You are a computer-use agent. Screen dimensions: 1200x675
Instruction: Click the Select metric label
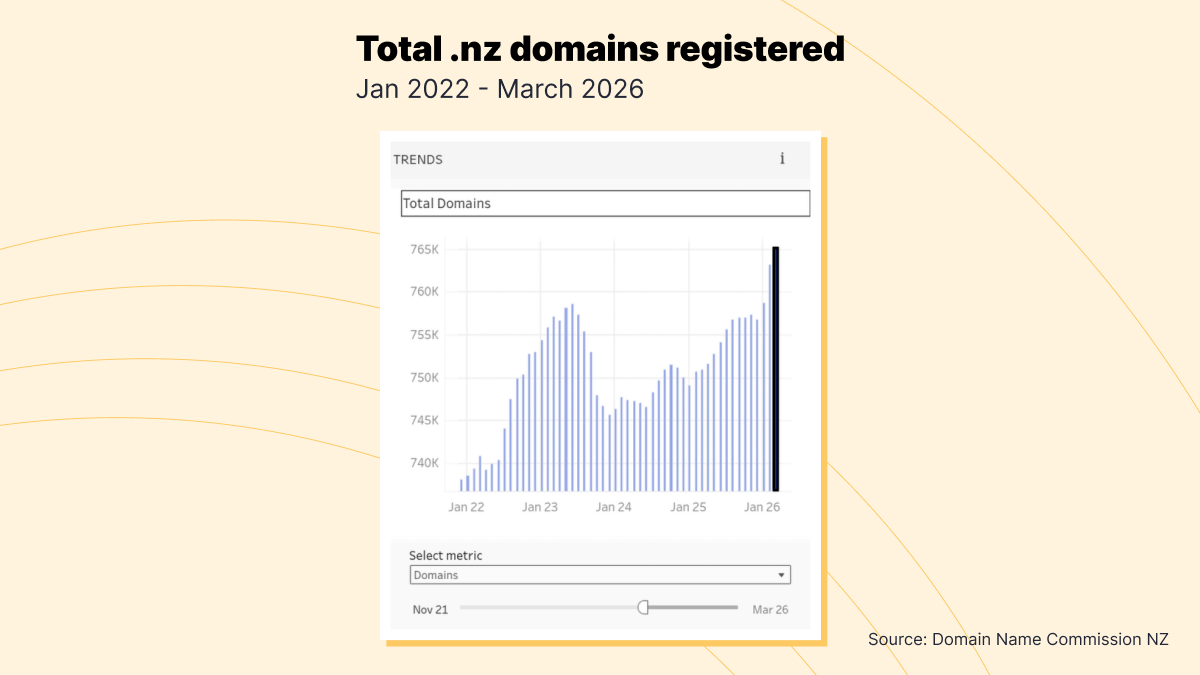(446, 555)
